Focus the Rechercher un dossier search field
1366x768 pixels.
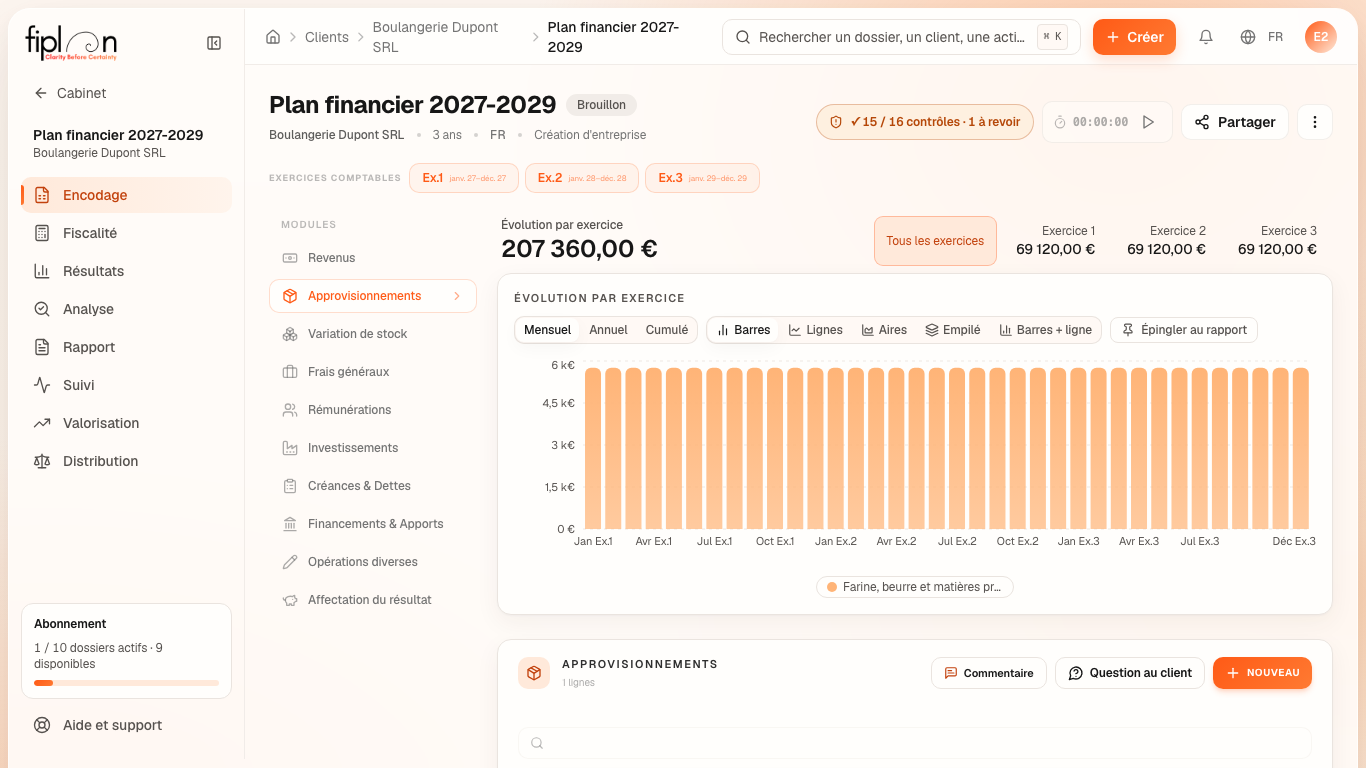click(x=901, y=37)
